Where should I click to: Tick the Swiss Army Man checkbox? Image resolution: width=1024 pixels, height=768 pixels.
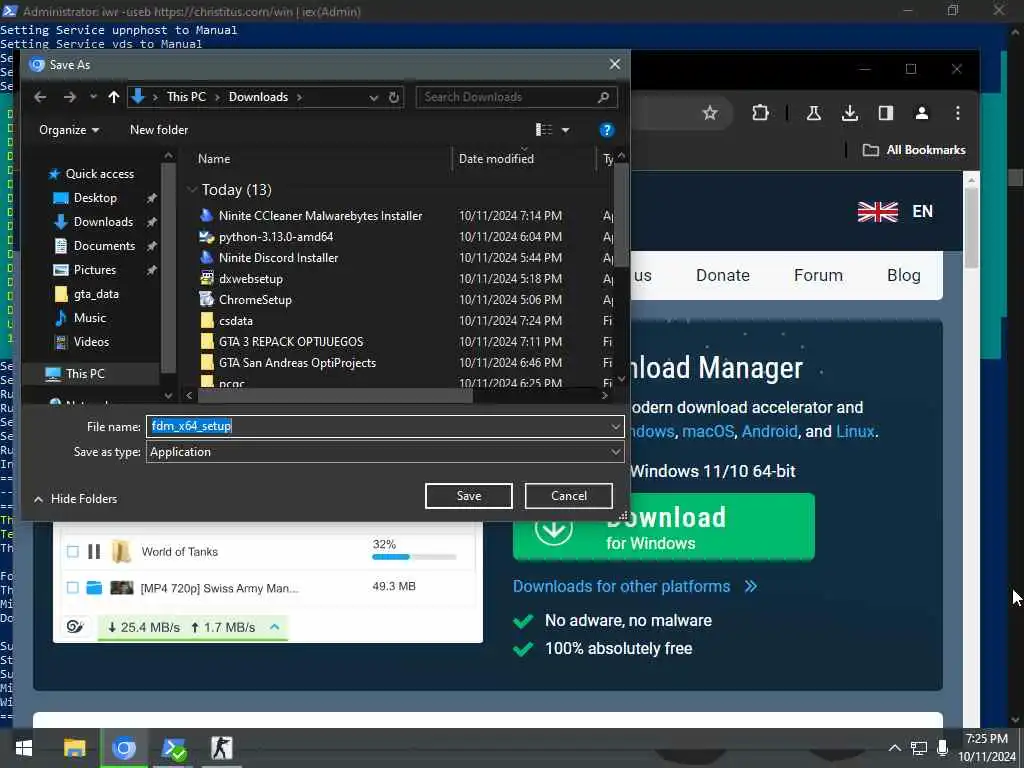click(72, 588)
